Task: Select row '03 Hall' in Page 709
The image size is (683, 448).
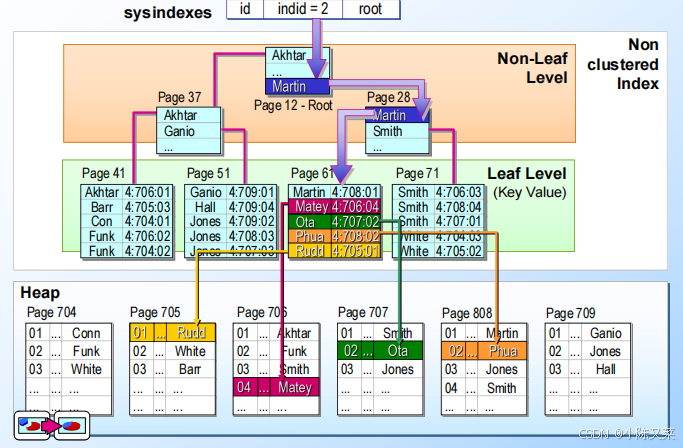Action: (588, 369)
